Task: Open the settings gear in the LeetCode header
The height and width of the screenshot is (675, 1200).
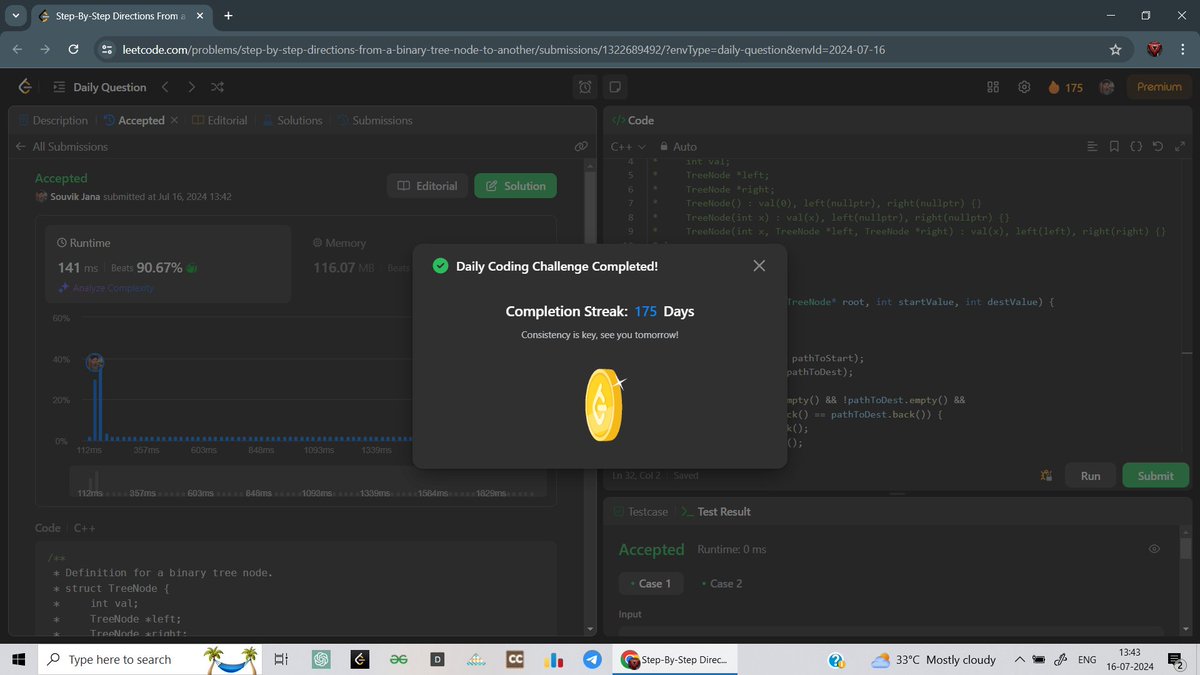Action: tap(1024, 87)
